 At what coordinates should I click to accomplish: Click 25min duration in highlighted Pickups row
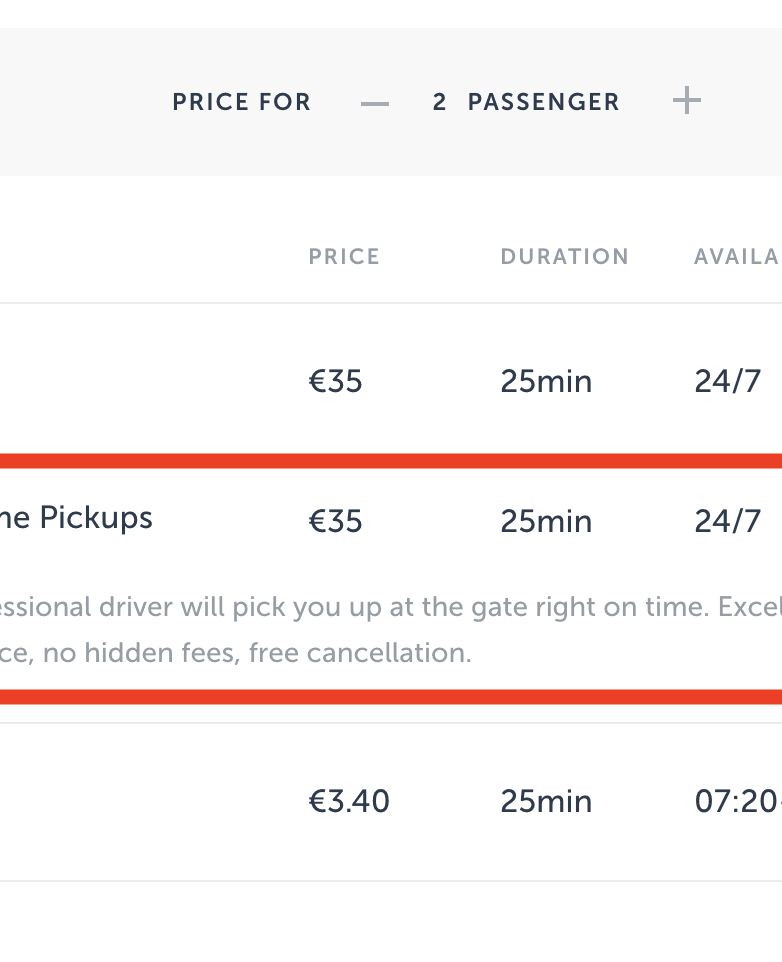pos(546,521)
